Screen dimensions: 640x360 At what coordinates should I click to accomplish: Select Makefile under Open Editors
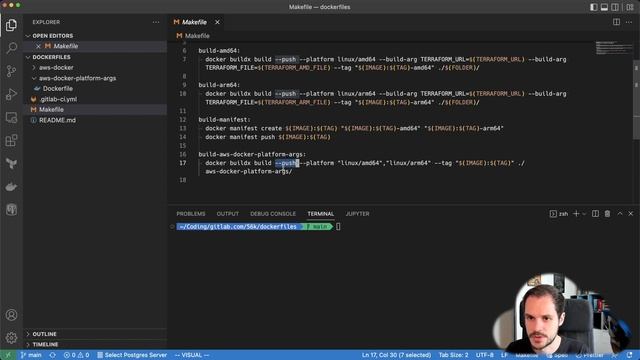(65, 46)
